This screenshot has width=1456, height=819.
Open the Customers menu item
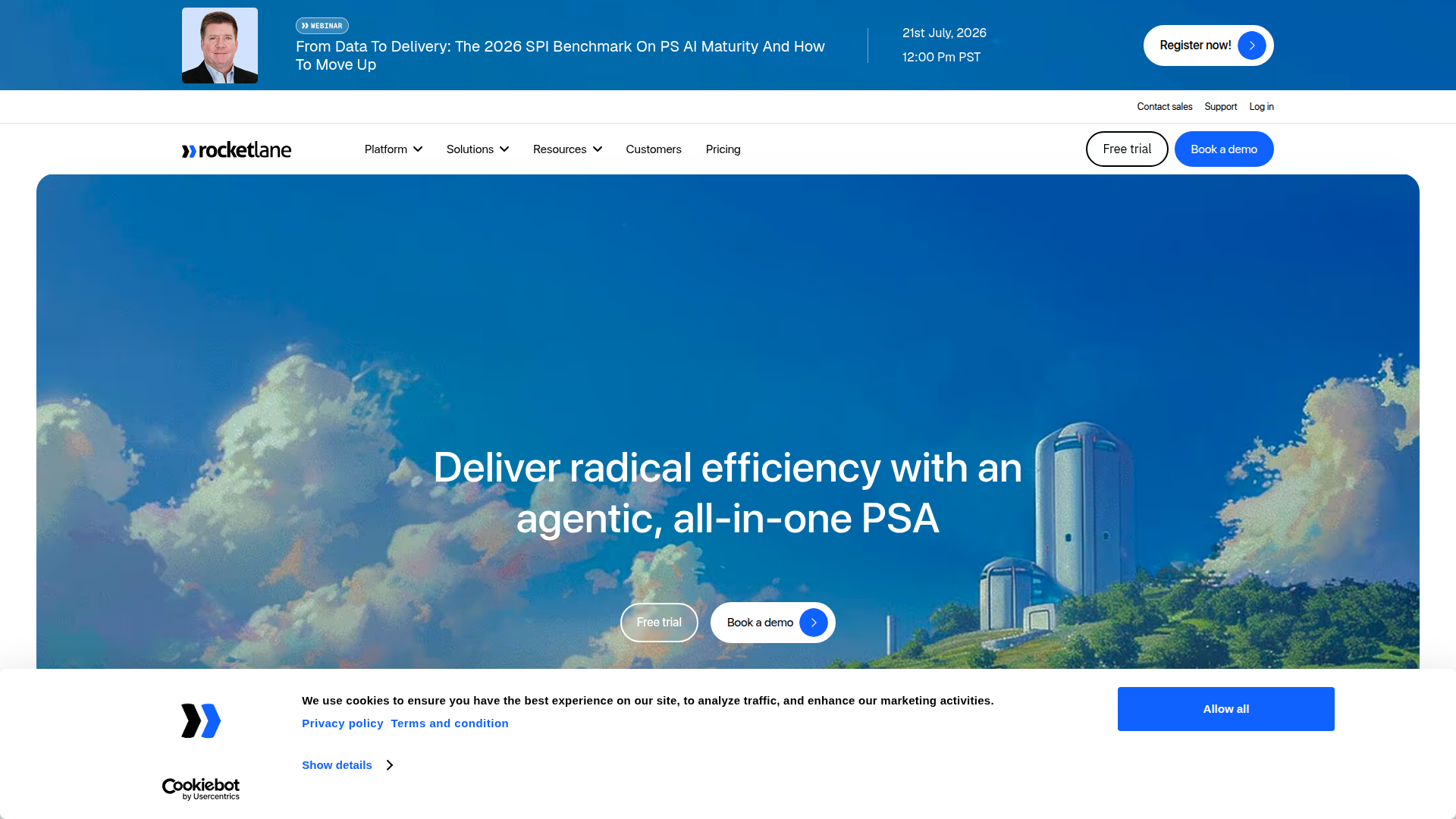point(654,149)
